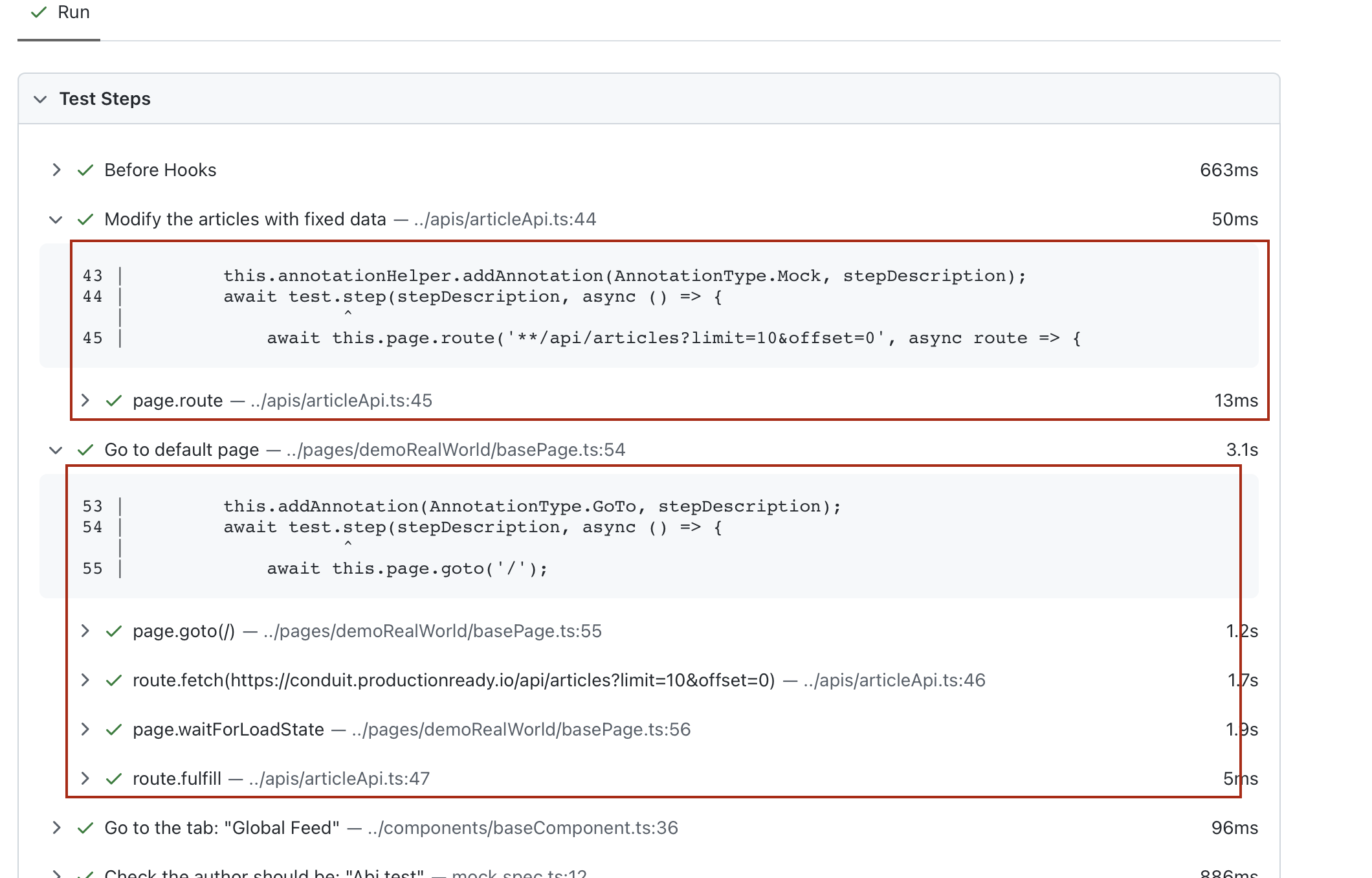Collapse the Test Steps section
This screenshot has width=1372, height=878.
[39, 99]
